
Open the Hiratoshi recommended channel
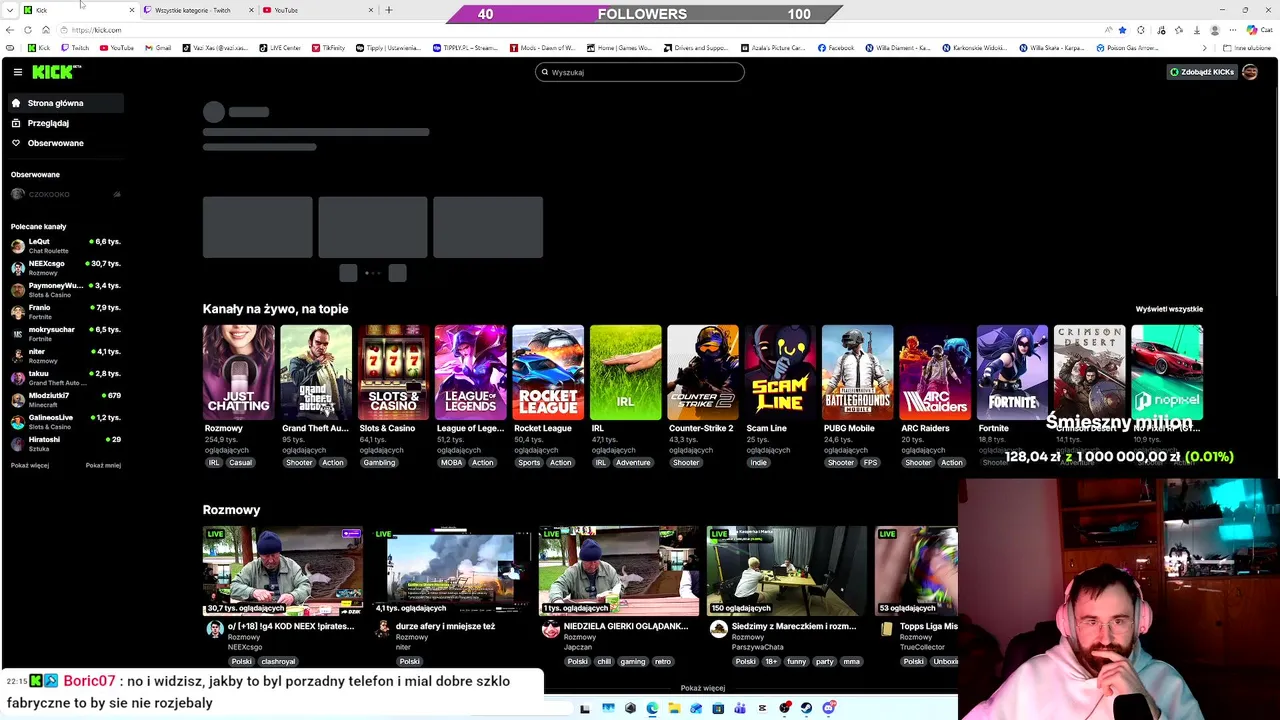(x=65, y=444)
